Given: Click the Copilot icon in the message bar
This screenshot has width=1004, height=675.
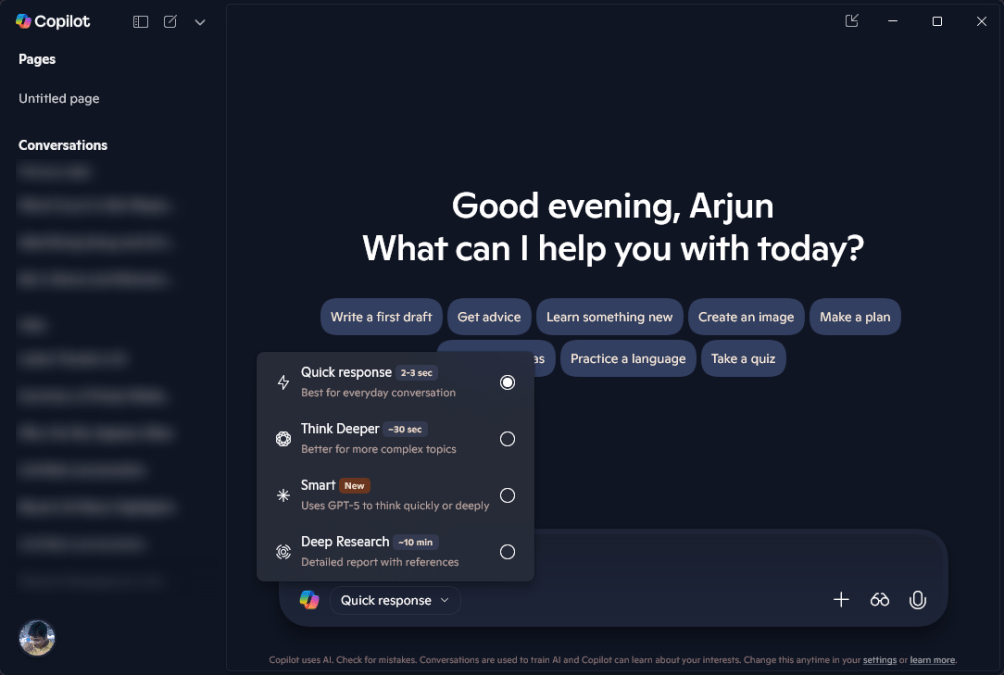Looking at the screenshot, I should 309,599.
